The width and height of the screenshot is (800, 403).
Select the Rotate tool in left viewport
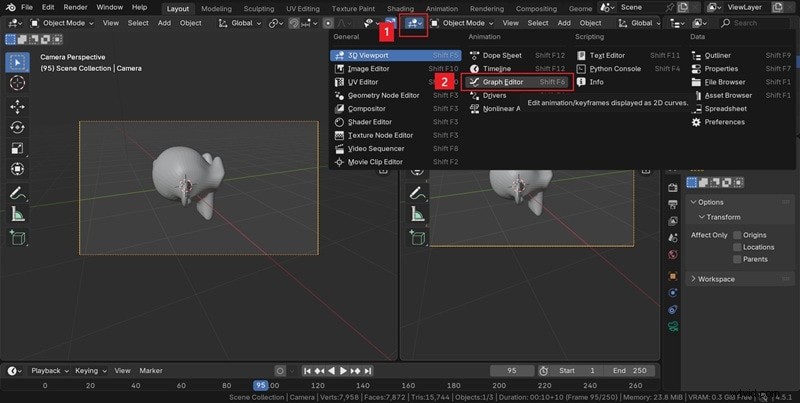pyautogui.click(x=17, y=127)
